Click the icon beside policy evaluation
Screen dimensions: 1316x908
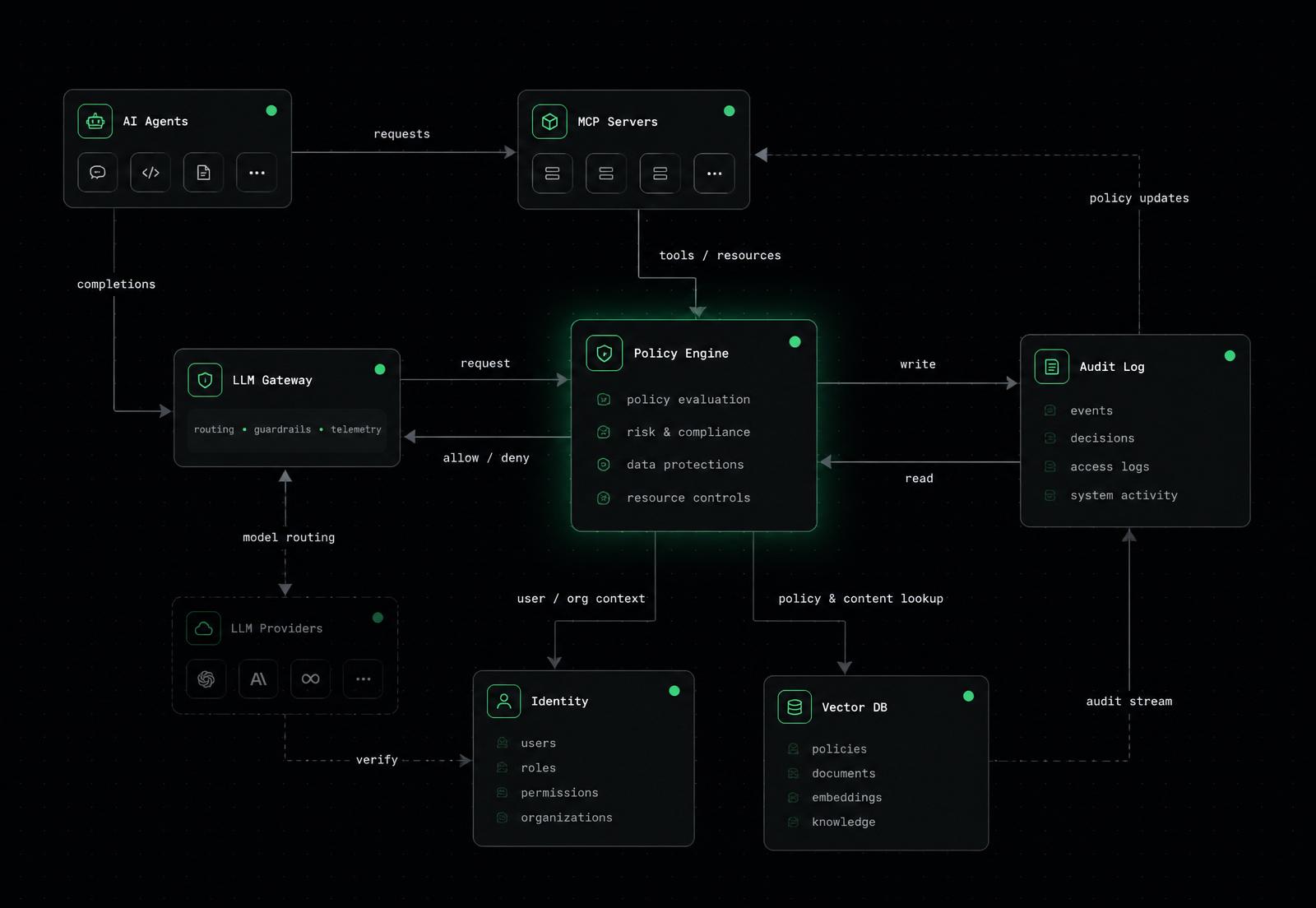[603, 400]
